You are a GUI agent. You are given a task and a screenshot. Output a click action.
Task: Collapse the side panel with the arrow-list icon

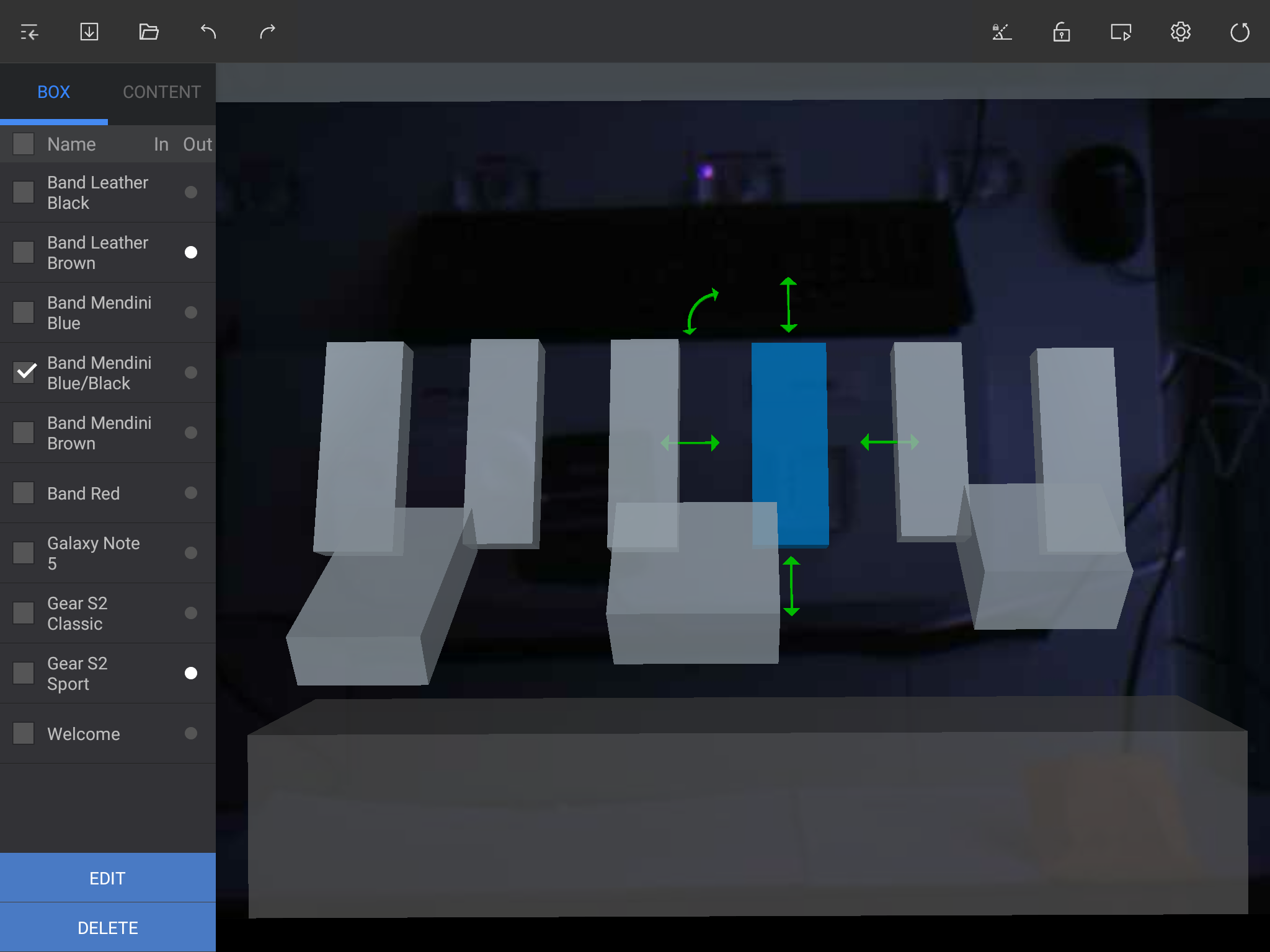29,32
